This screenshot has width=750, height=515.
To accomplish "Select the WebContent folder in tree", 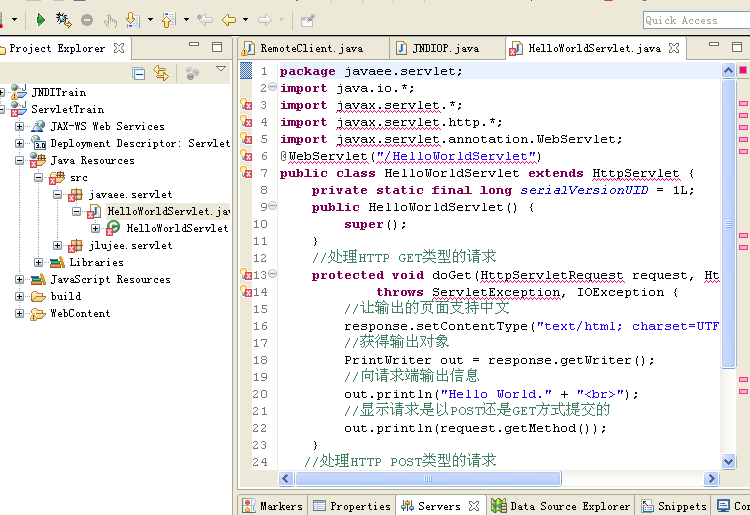I will click(x=80, y=313).
